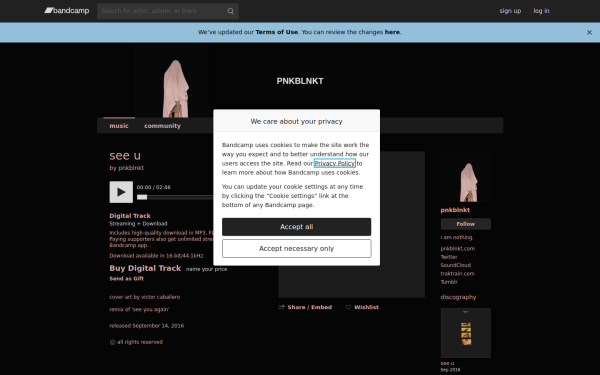The width and height of the screenshot is (600, 375).
Task: Click the pnkblnkt name in sidebar
Action: [455, 210]
